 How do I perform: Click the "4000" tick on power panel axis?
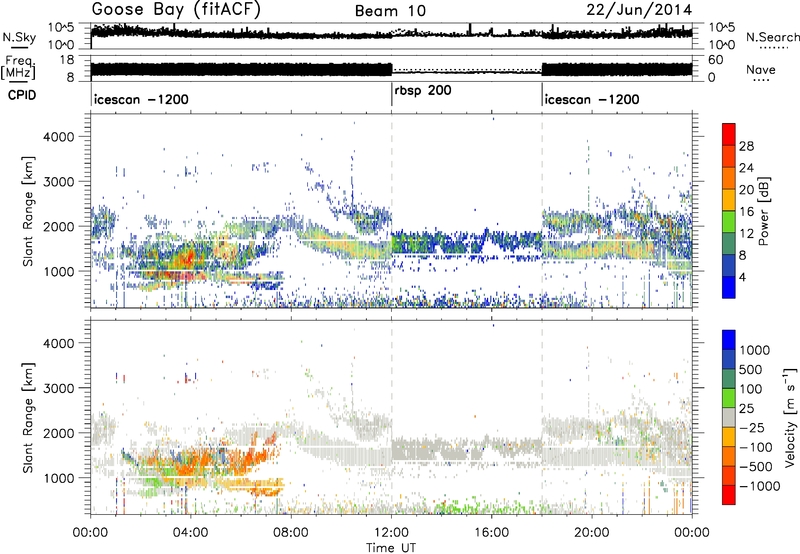pyautogui.click(x=58, y=137)
